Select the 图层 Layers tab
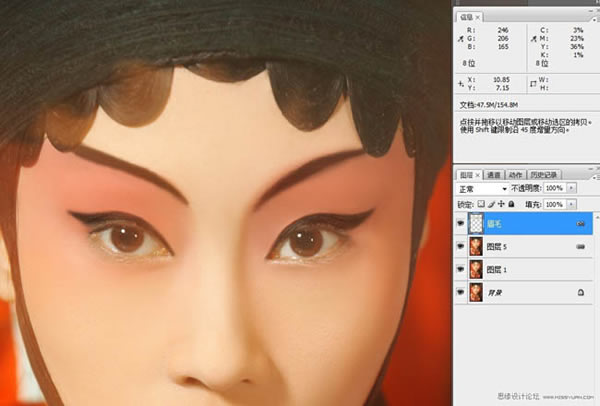Viewport: 600px width, 406px height. [466, 175]
